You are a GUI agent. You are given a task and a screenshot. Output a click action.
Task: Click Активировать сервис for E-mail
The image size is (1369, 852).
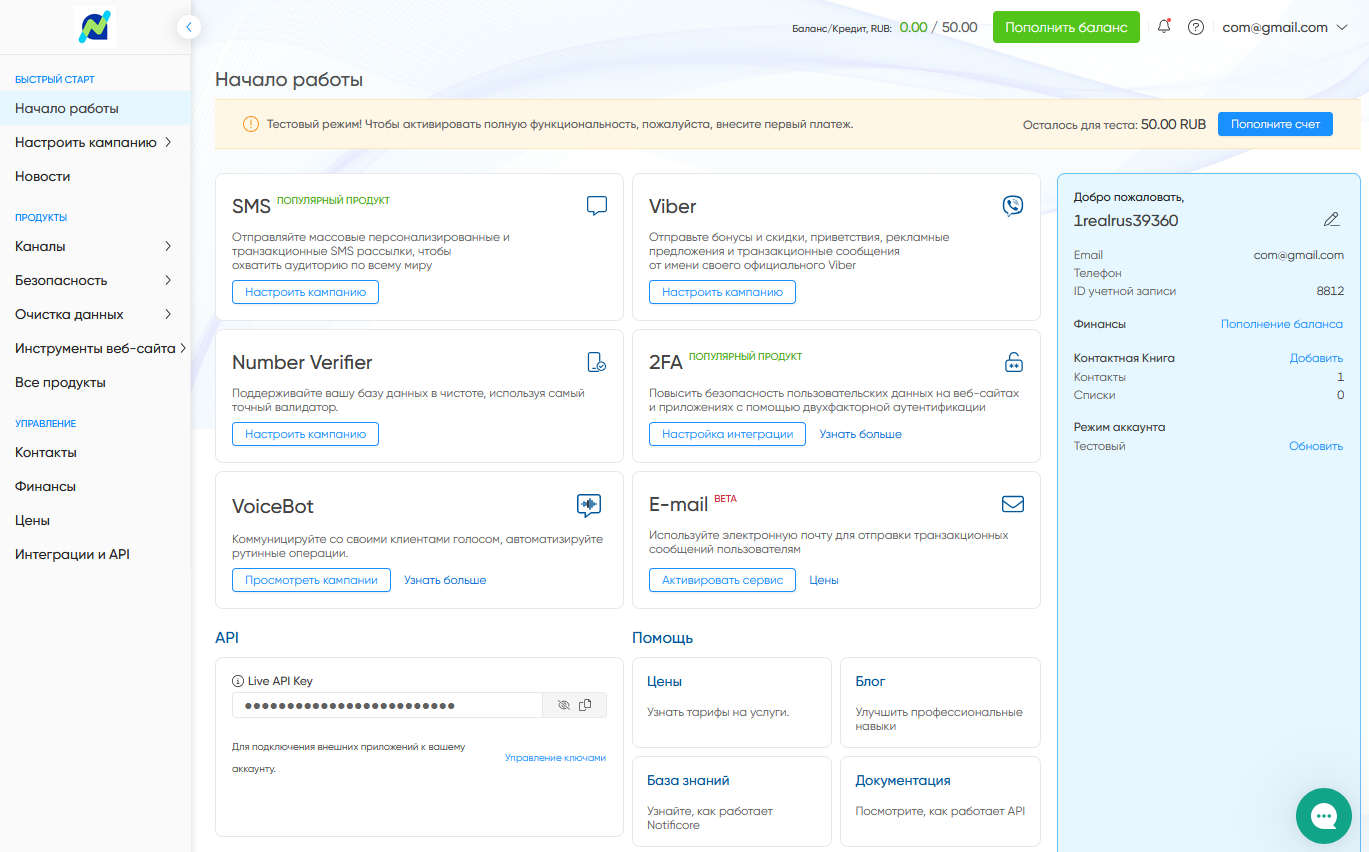pyautogui.click(x=722, y=580)
